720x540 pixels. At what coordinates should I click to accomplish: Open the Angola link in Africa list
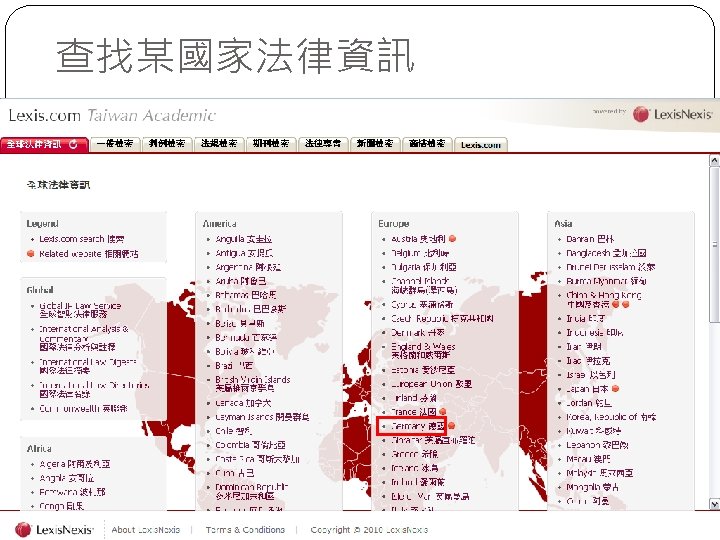(x=67, y=478)
